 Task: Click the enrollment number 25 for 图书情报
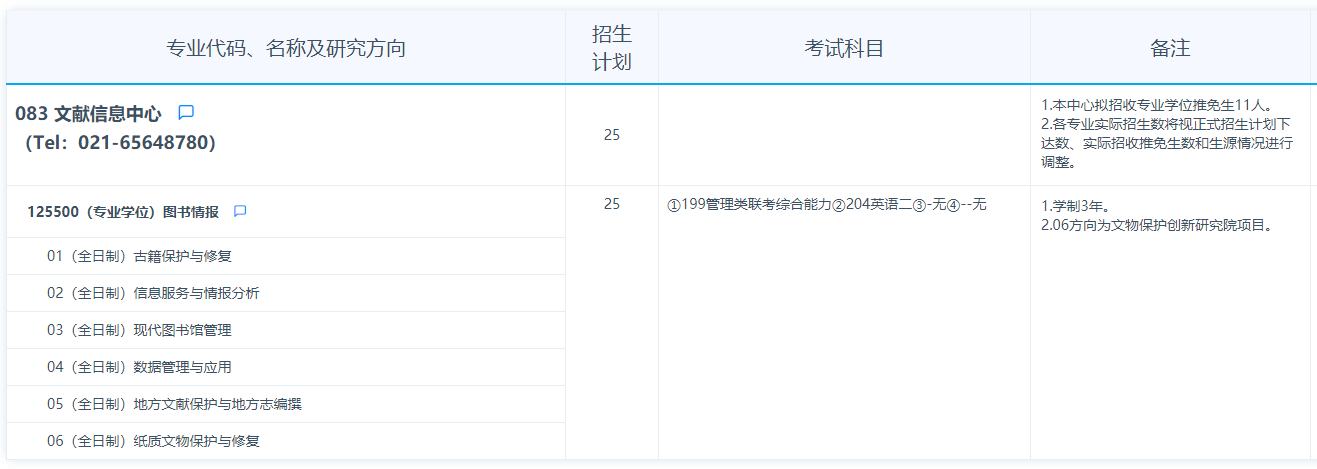pos(612,204)
